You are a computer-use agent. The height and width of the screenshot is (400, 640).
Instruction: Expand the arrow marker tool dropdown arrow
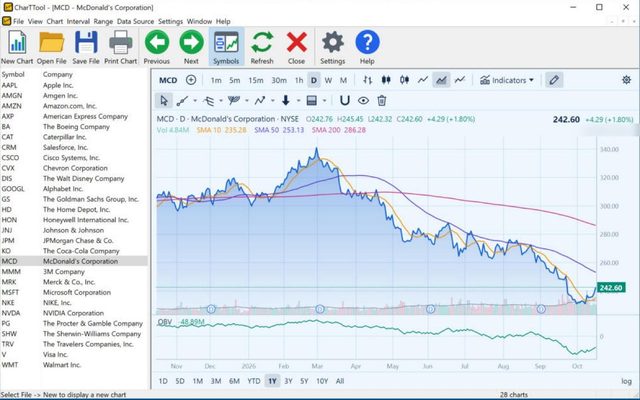click(298, 100)
